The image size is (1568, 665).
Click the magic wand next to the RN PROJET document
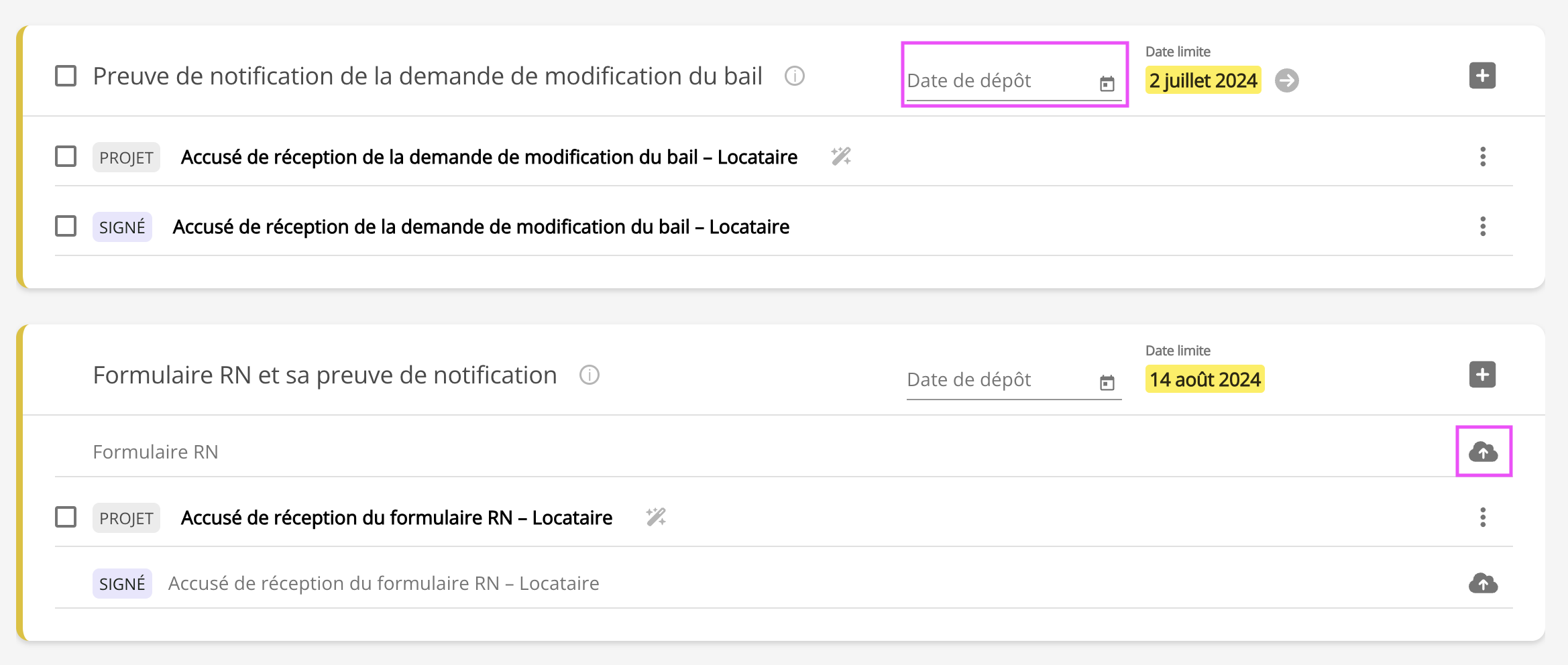point(656,518)
